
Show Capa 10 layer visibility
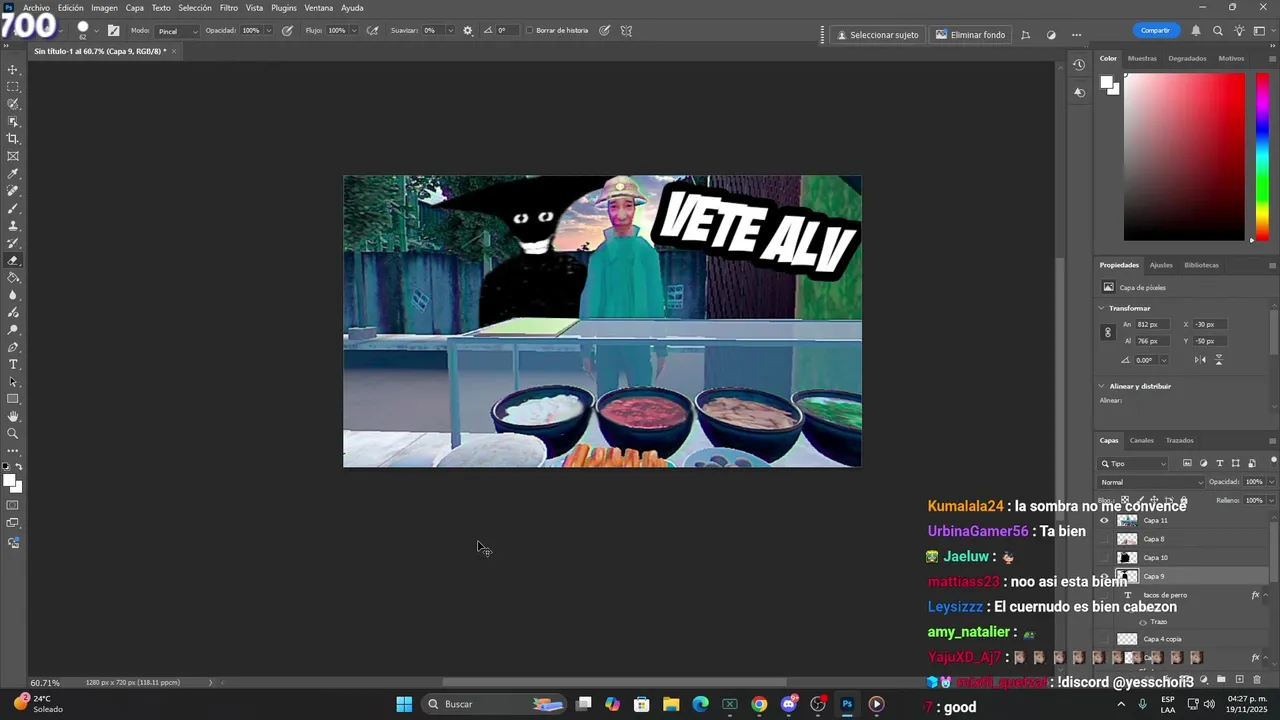(x=1104, y=557)
